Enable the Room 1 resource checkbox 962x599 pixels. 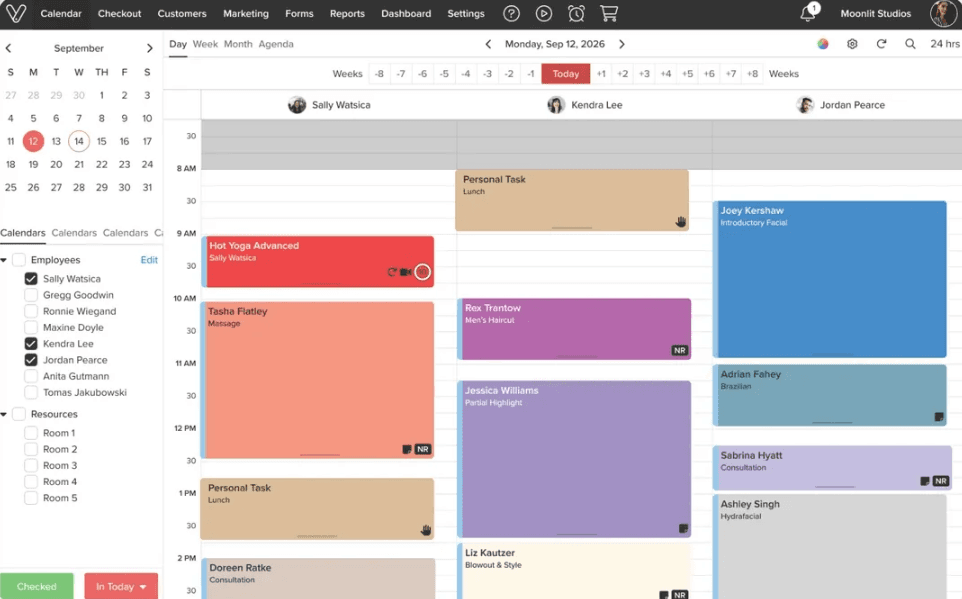31,433
